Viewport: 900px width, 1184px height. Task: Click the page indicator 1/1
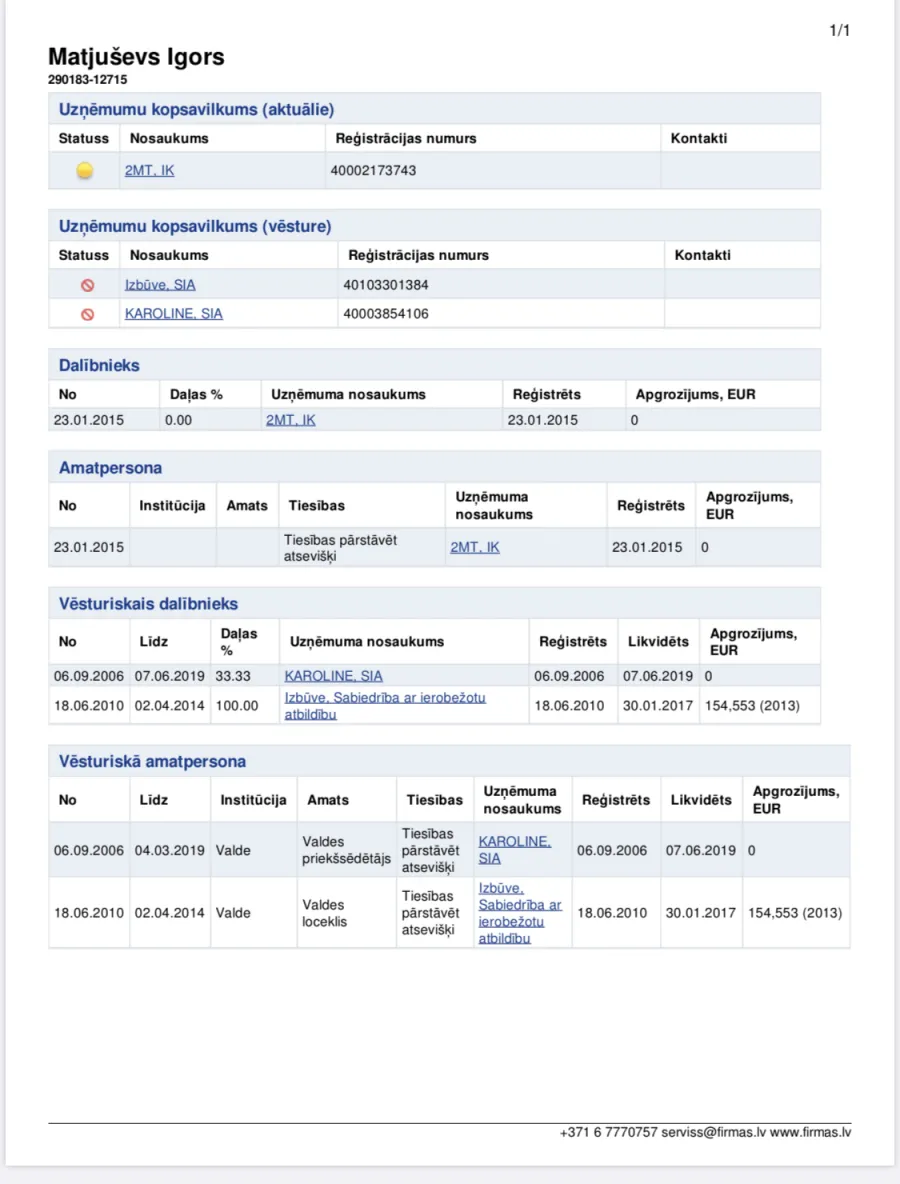tap(840, 30)
